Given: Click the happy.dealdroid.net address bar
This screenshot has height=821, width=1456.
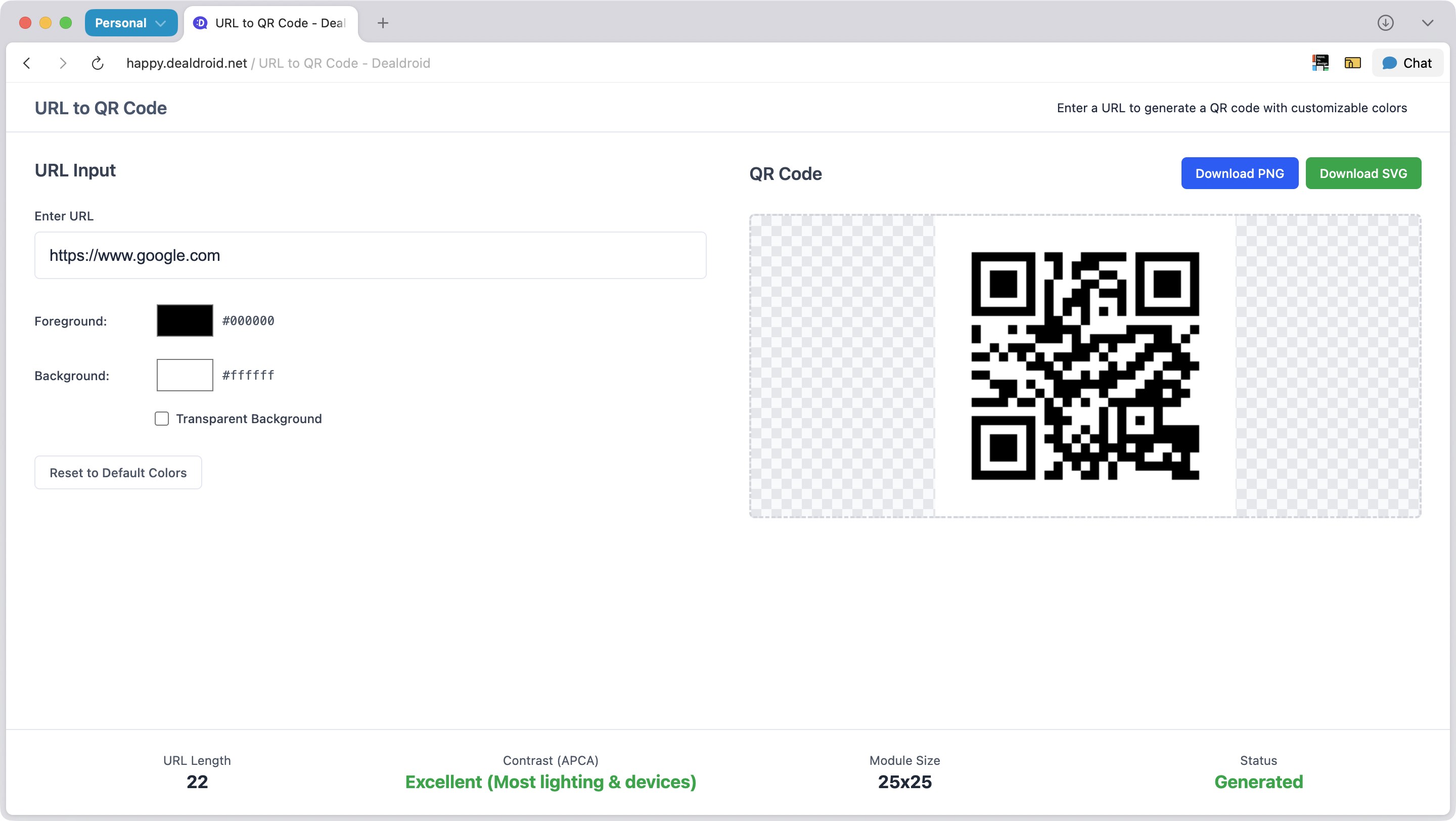Looking at the screenshot, I should (278, 63).
